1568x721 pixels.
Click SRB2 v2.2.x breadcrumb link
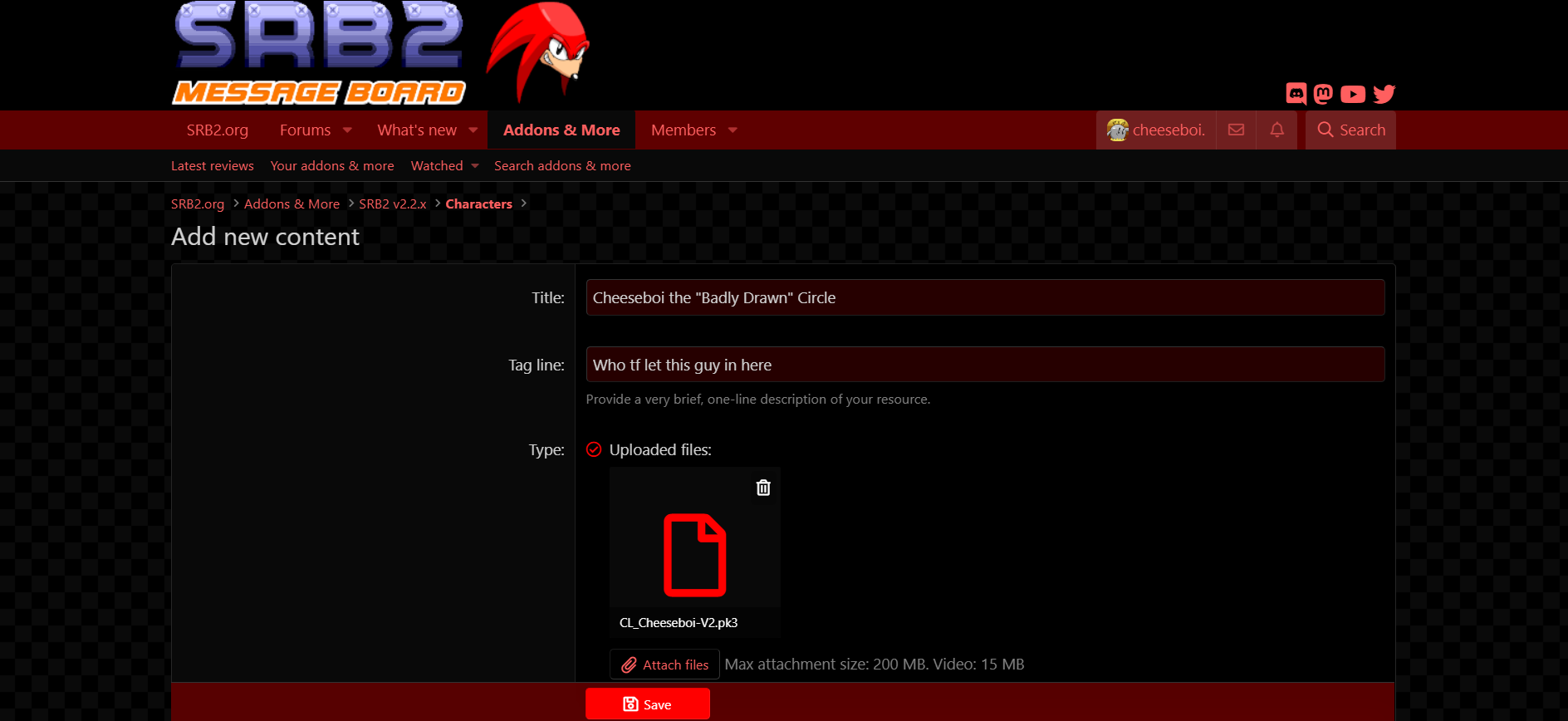tap(392, 204)
